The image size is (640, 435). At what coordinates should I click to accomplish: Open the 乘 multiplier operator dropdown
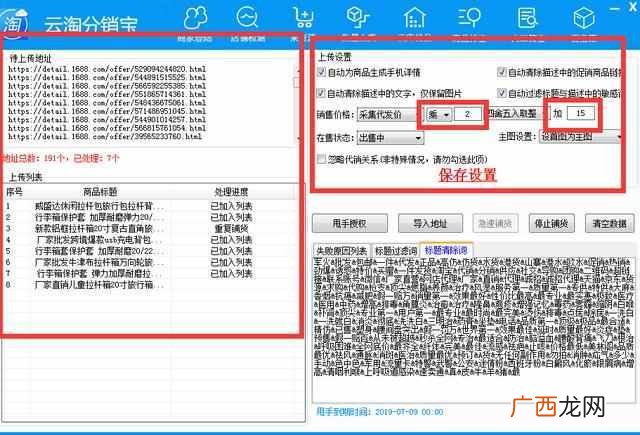[438, 115]
